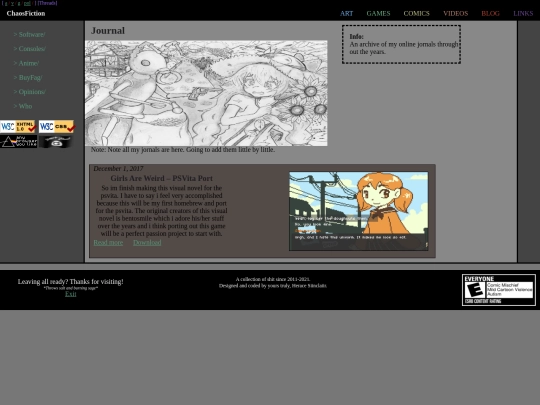Open the LINKS page
540x405 pixels.
click(523, 13)
